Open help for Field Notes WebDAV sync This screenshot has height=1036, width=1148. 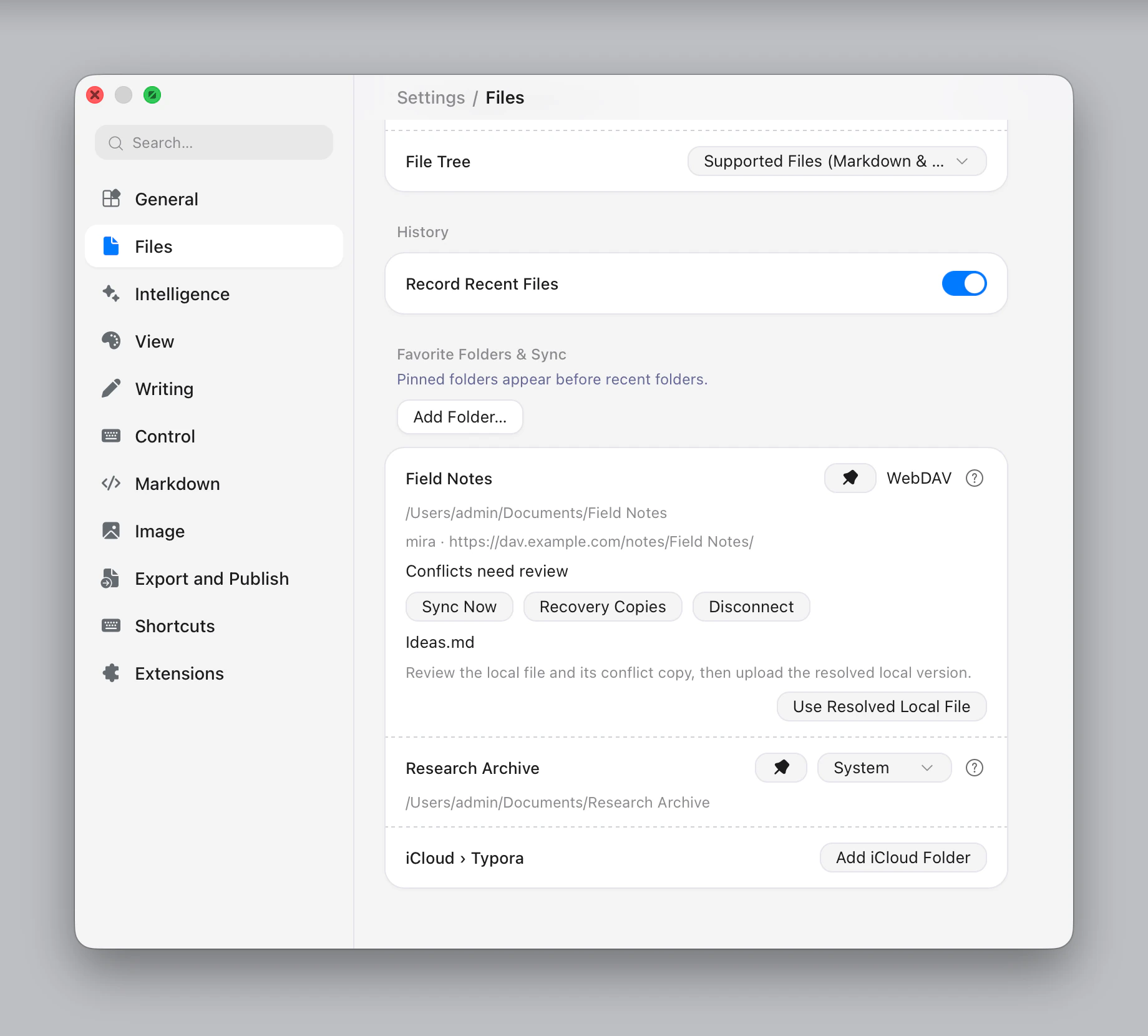click(974, 478)
